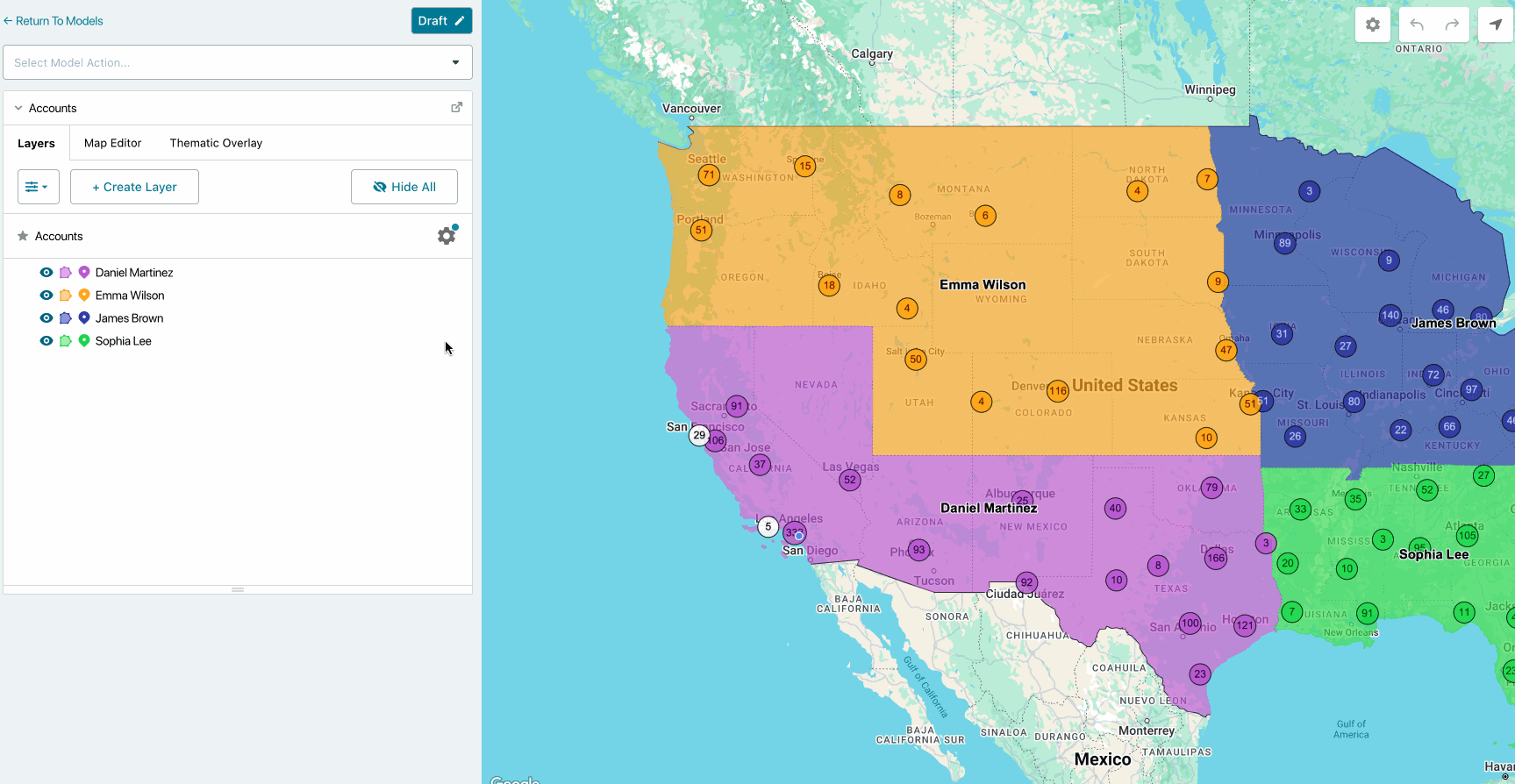
Task: Click Denver cluster marker 116
Action: coord(1058,391)
